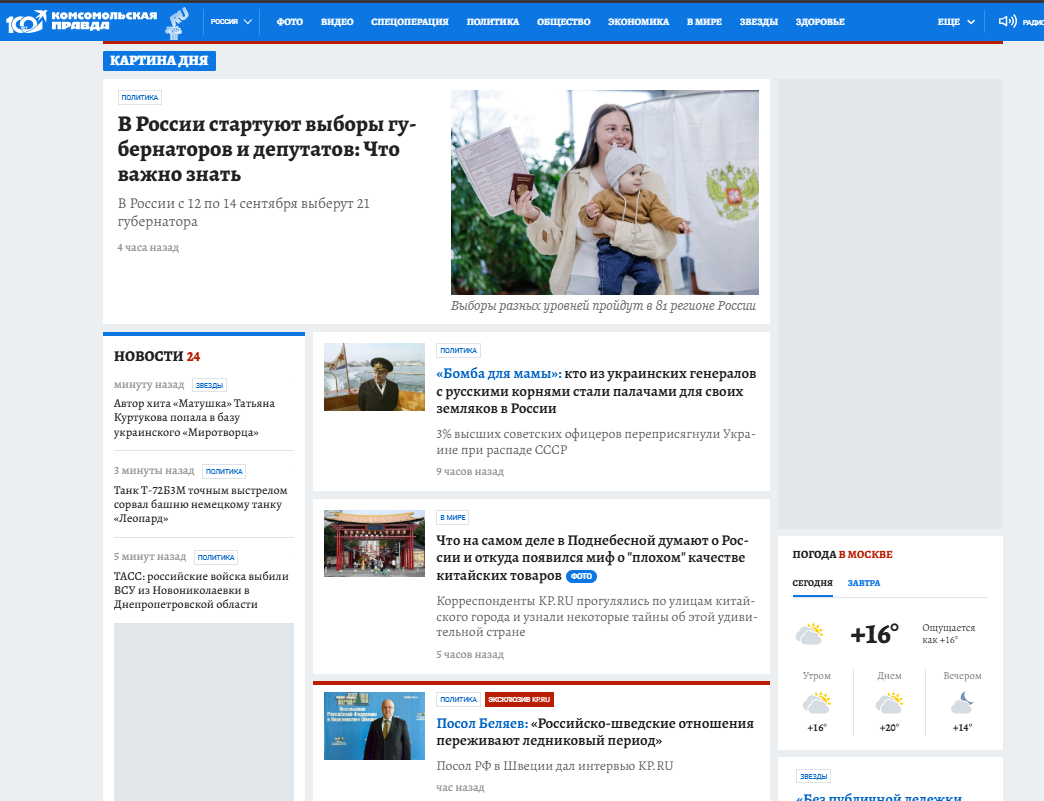Open the Россия region dropdown

(x=231, y=22)
